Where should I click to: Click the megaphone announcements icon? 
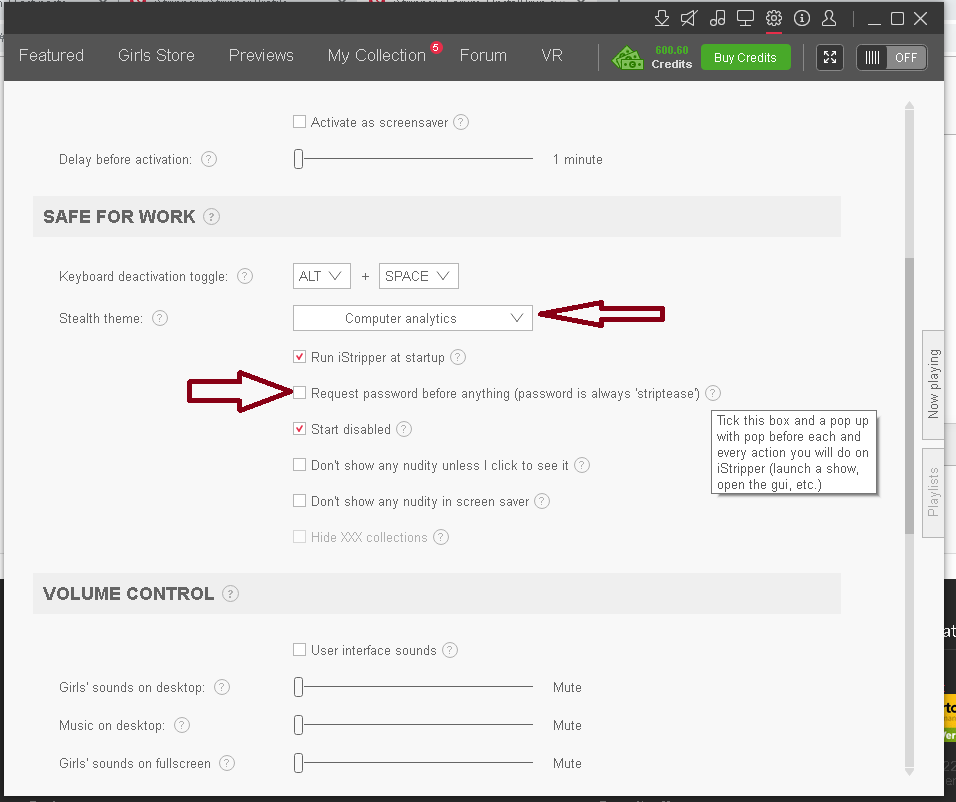[689, 18]
